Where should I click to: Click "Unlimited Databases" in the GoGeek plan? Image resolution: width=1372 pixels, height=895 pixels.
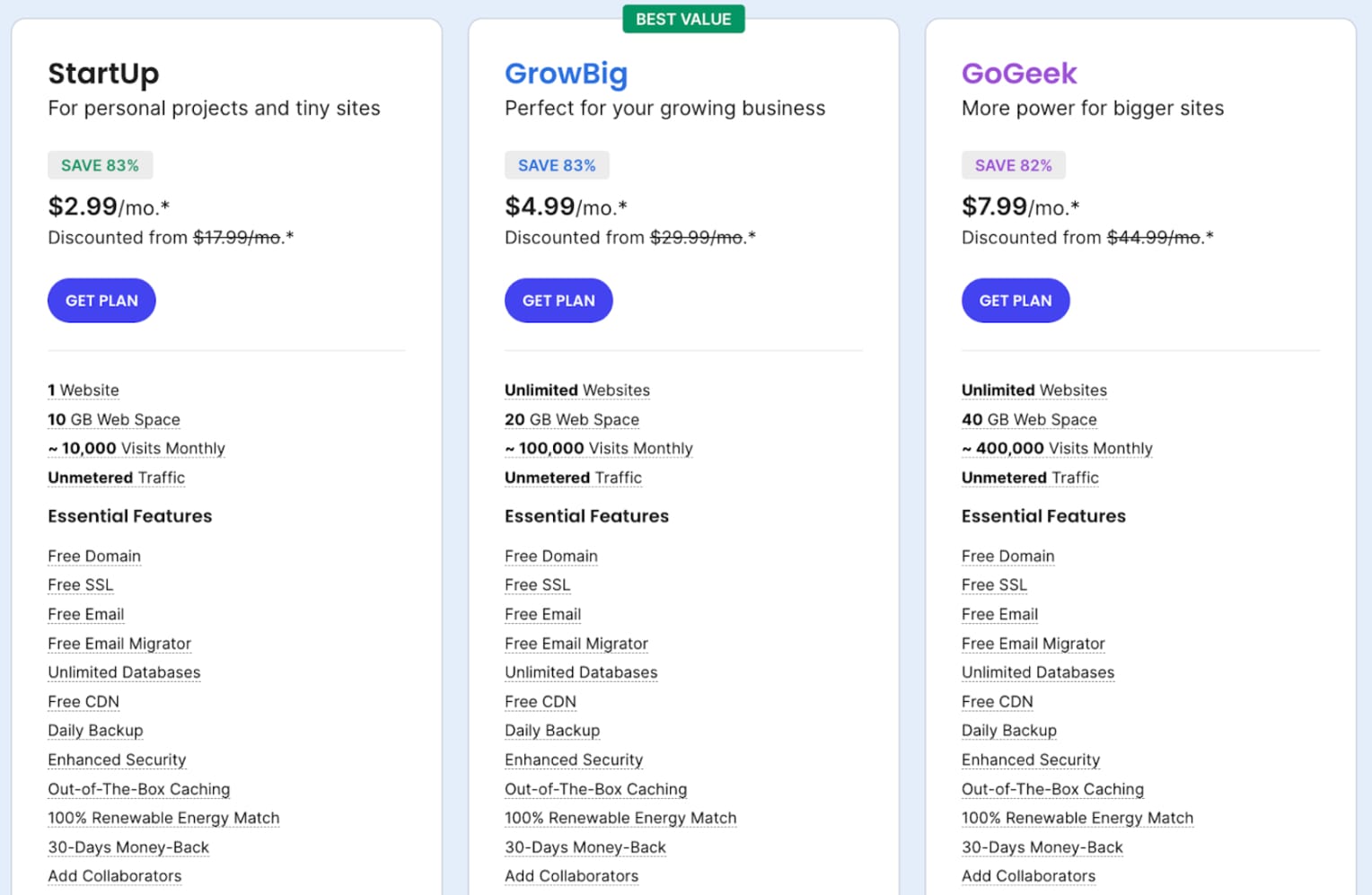tap(1037, 672)
